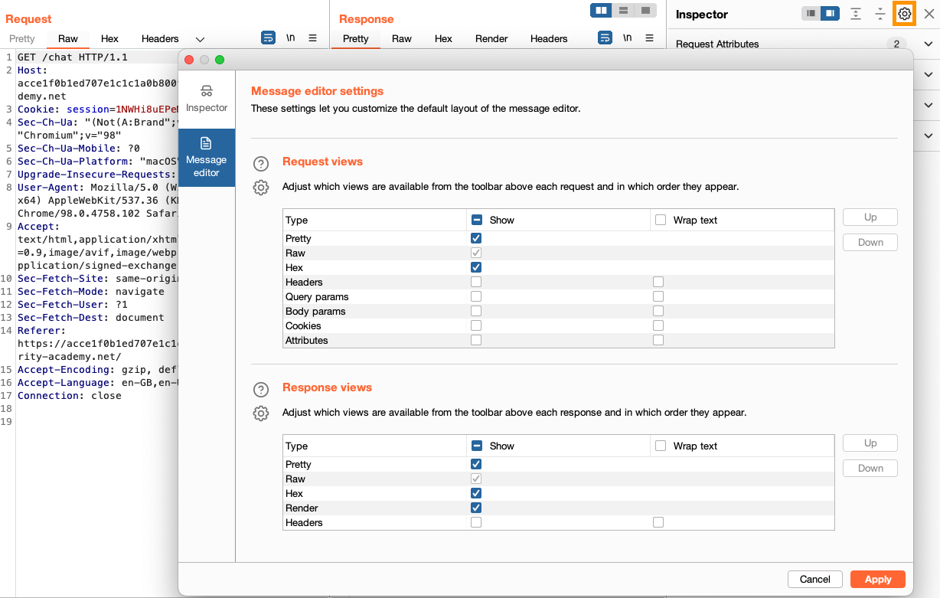940x598 pixels.
Task: Enable Show for Headers in Response views
Action: point(476,523)
